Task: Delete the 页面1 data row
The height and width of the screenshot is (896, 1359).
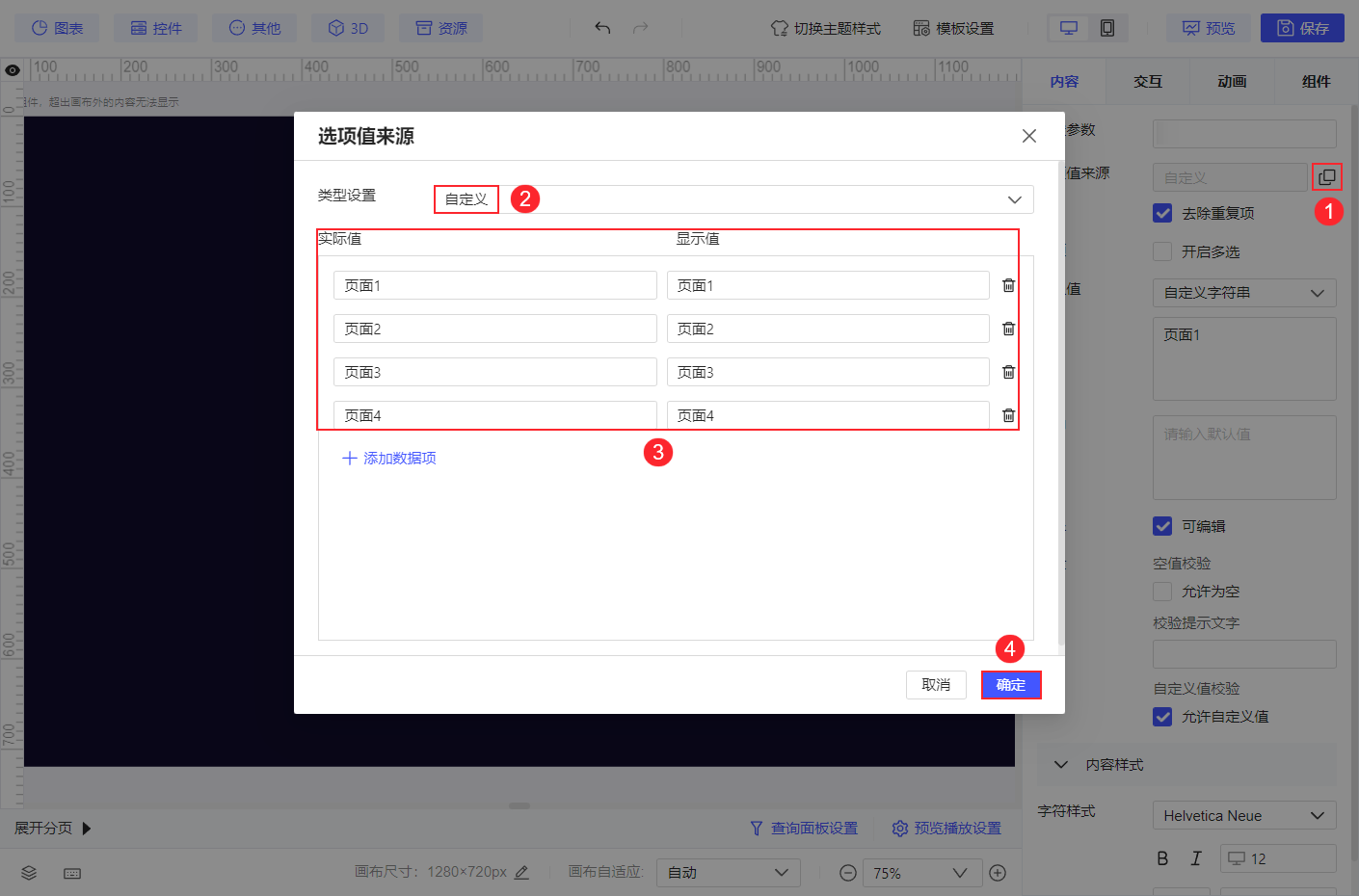Action: (1008, 285)
